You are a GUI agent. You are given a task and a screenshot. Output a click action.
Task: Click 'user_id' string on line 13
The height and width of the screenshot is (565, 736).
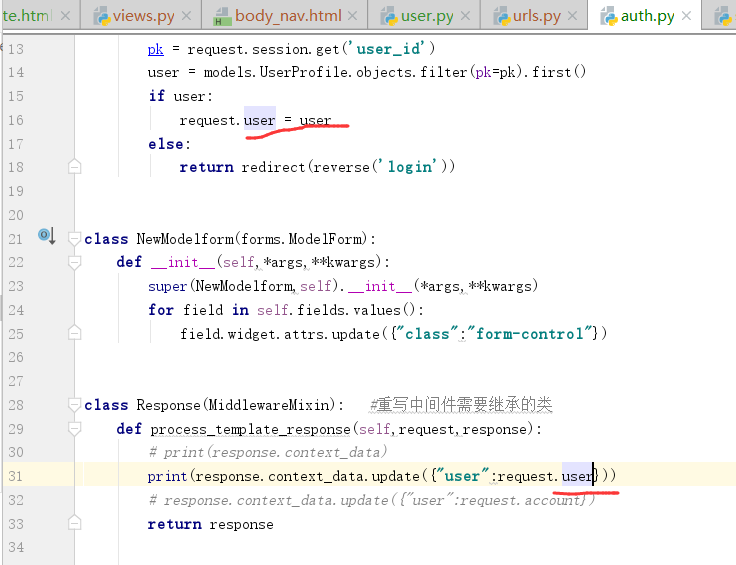[x=387, y=48]
